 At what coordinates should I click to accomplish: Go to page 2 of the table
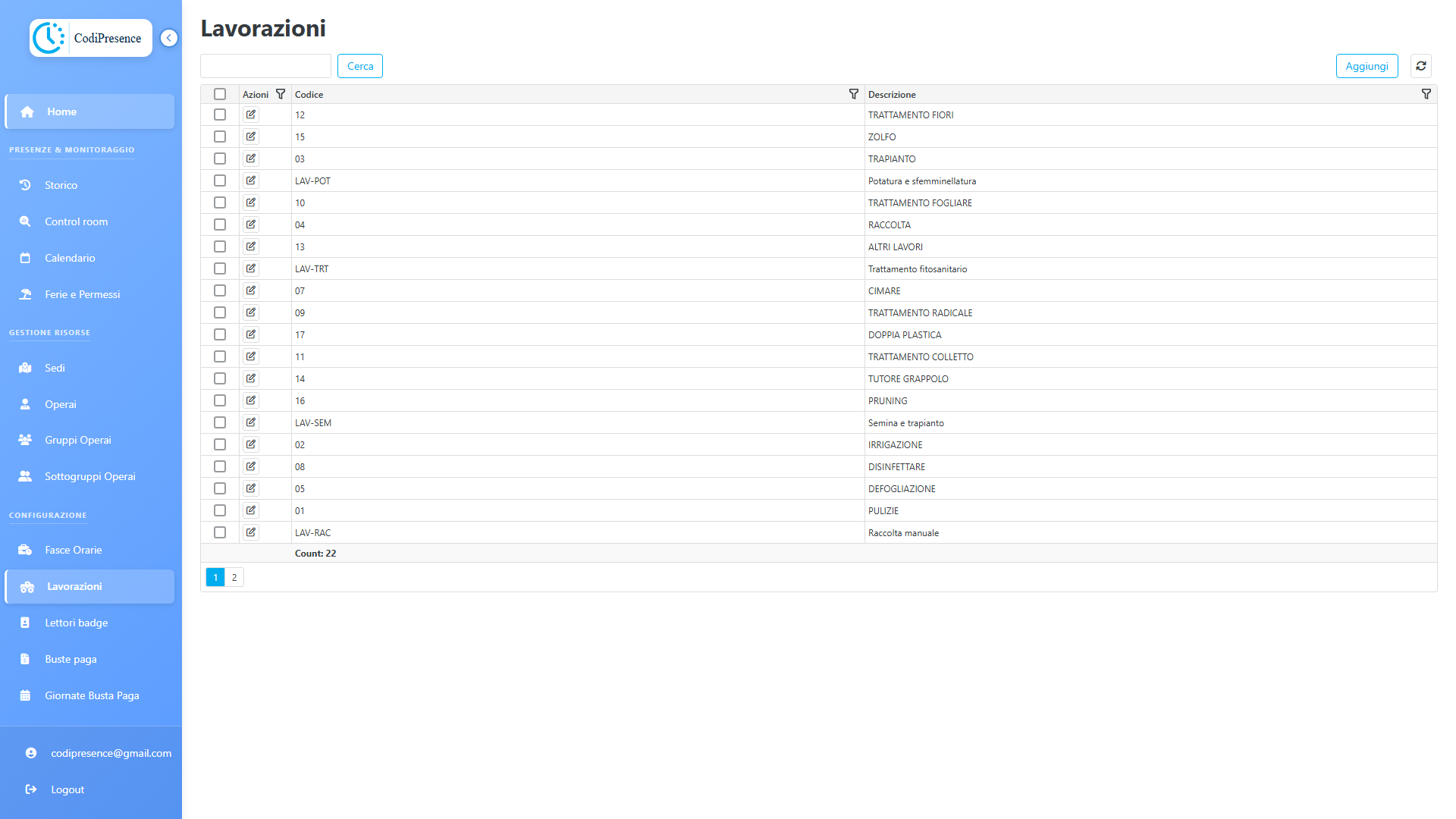pyautogui.click(x=234, y=577)
